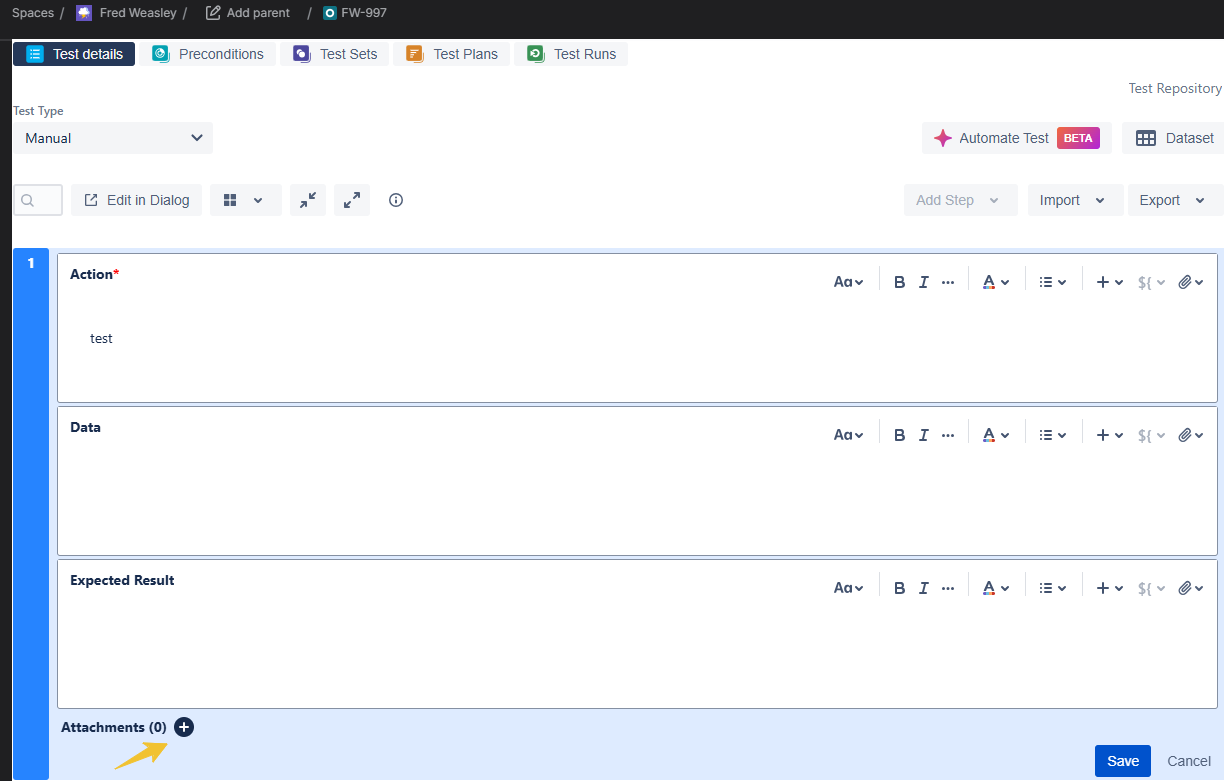Click Edit in Dialog button
1224x781 pixels.
pyautogui.click(x=136, y=200)
